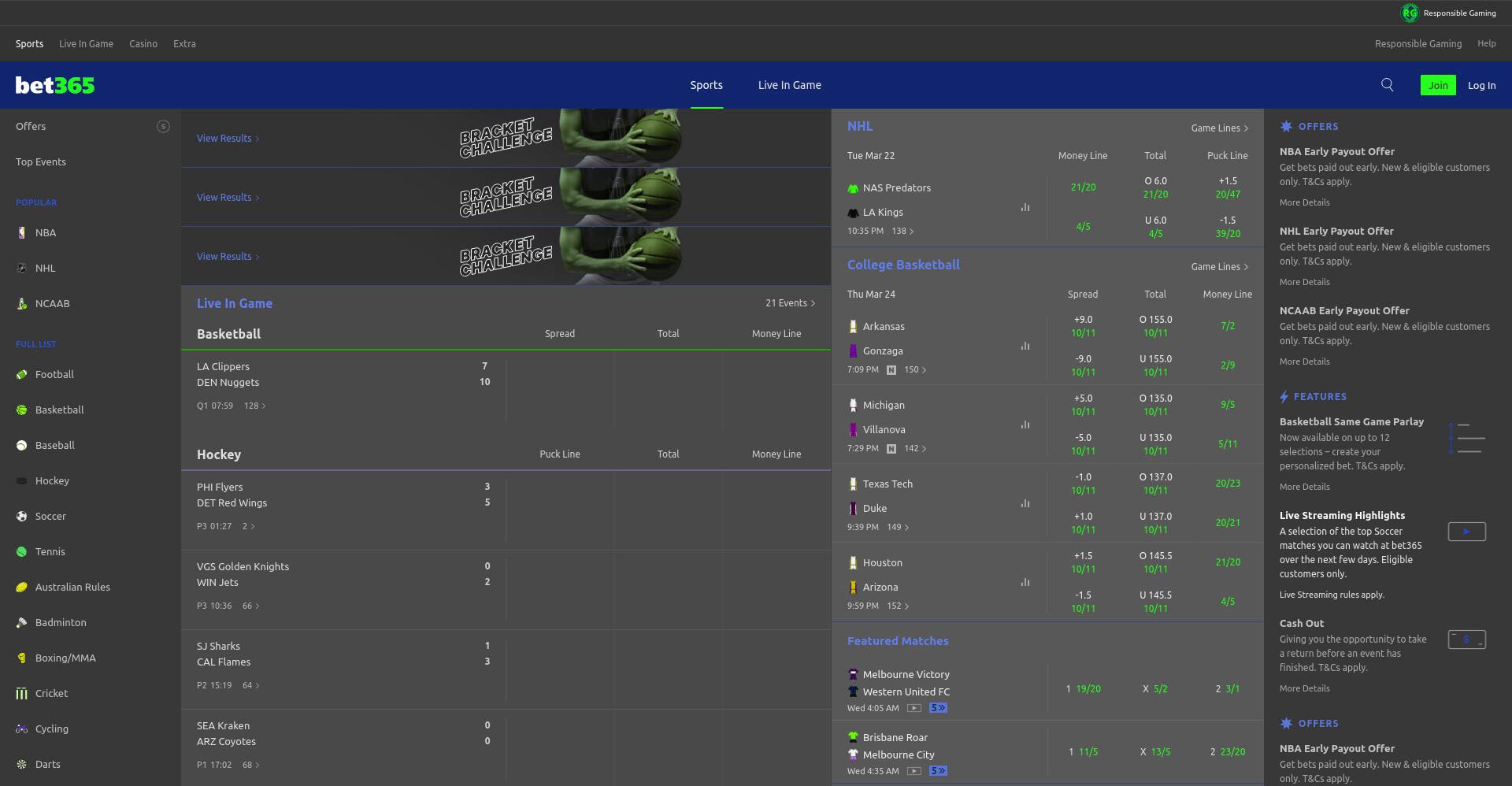Image resolution: width=1512 pixels, height=786 pixels.
Task: Open Help in top menu
Action: 1487,44
